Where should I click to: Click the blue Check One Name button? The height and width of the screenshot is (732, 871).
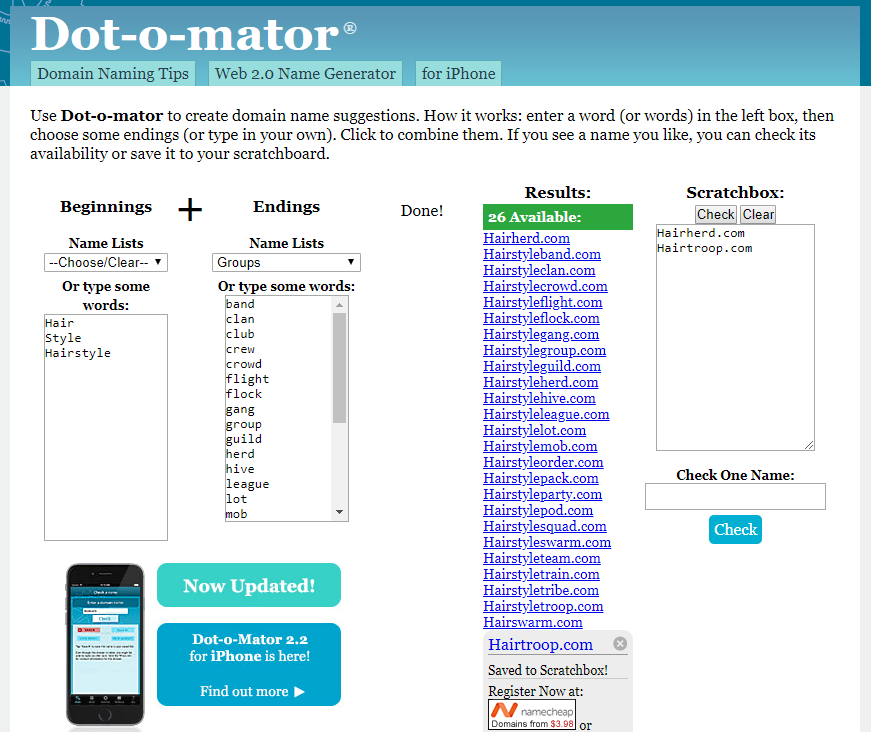click(x=735, y=529)
